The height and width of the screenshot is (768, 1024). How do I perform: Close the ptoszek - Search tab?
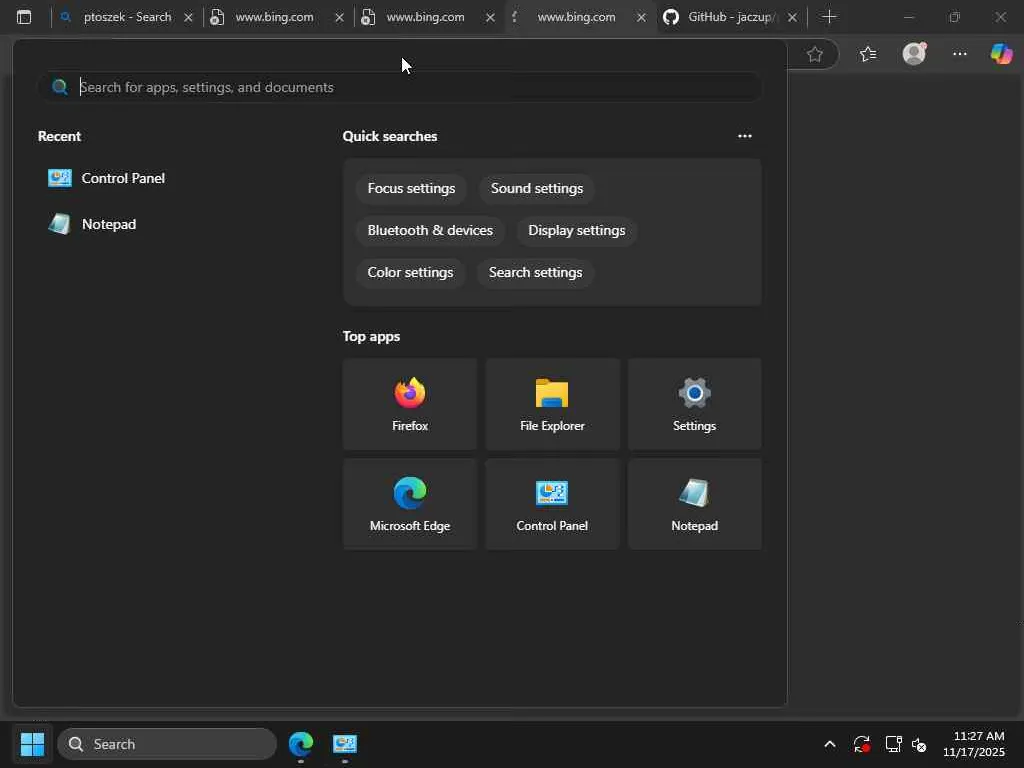tap(188, 18)
